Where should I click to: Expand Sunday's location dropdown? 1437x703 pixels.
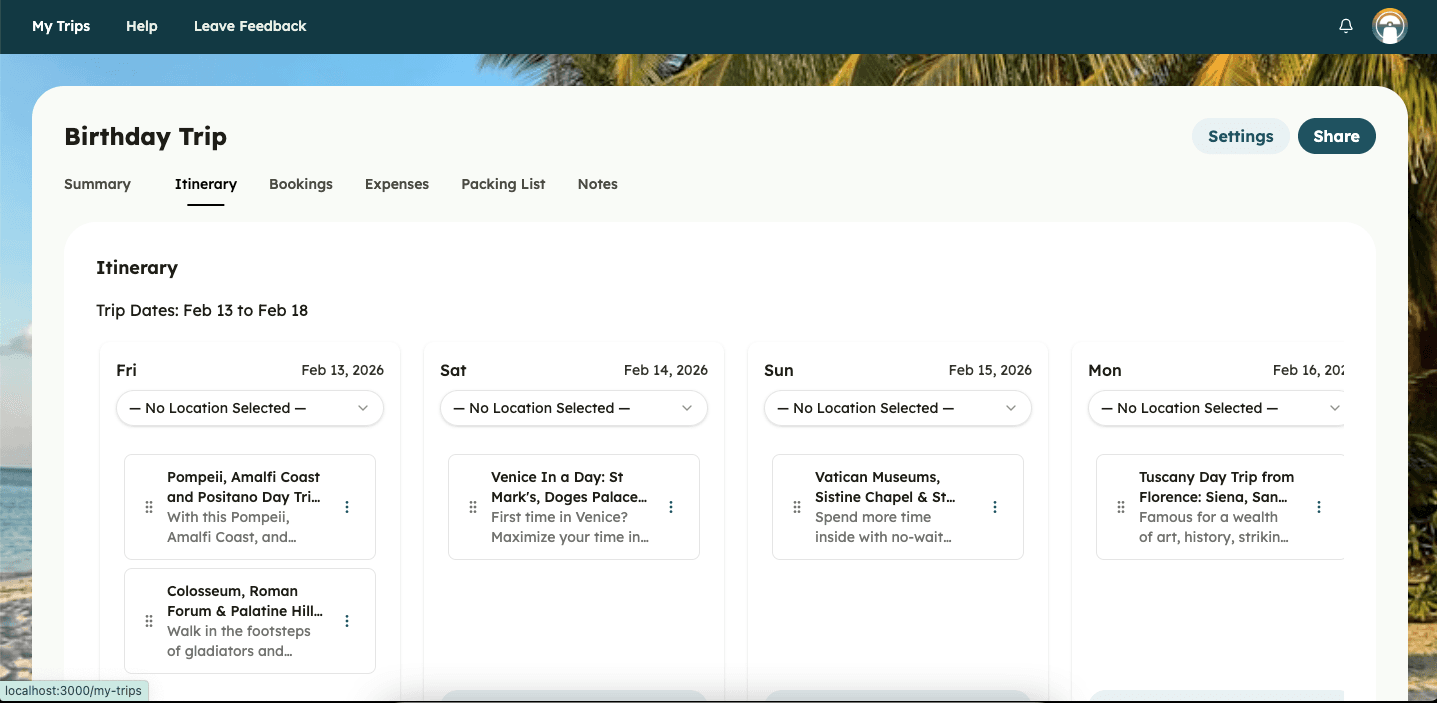(898, 408)
